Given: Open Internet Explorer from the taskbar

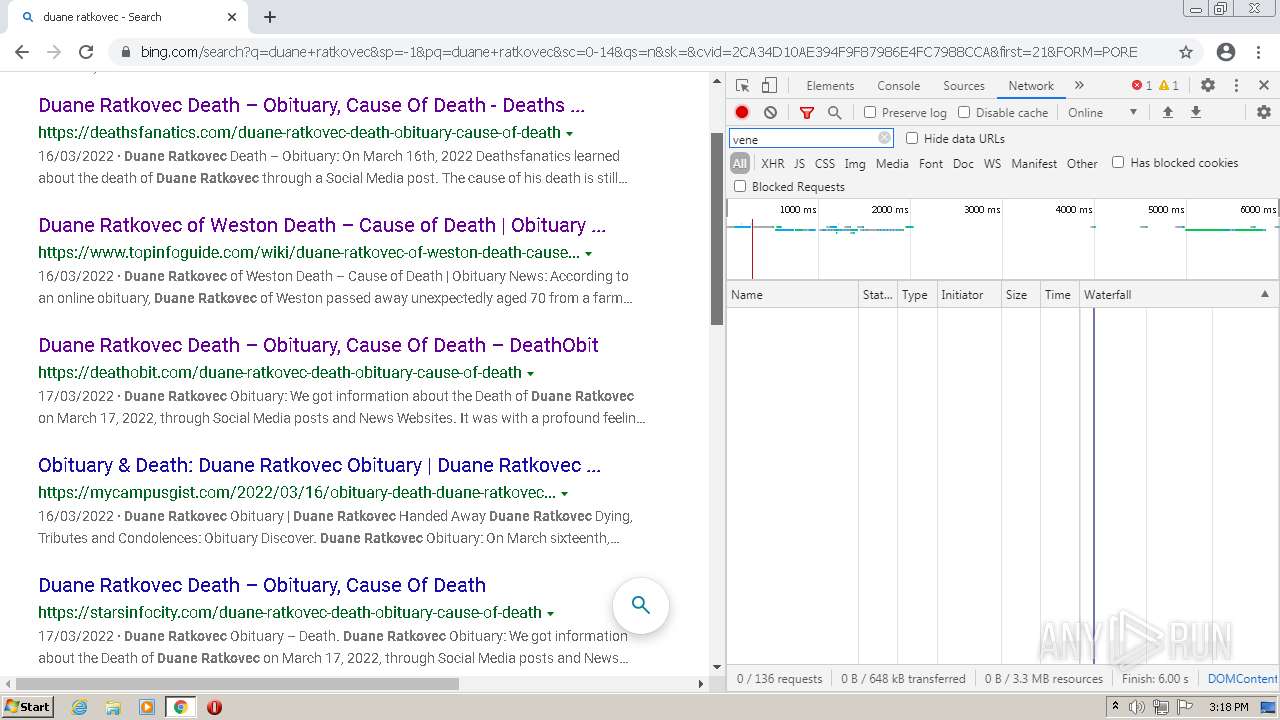Looking at the screenshot, I should pos(79,707).
